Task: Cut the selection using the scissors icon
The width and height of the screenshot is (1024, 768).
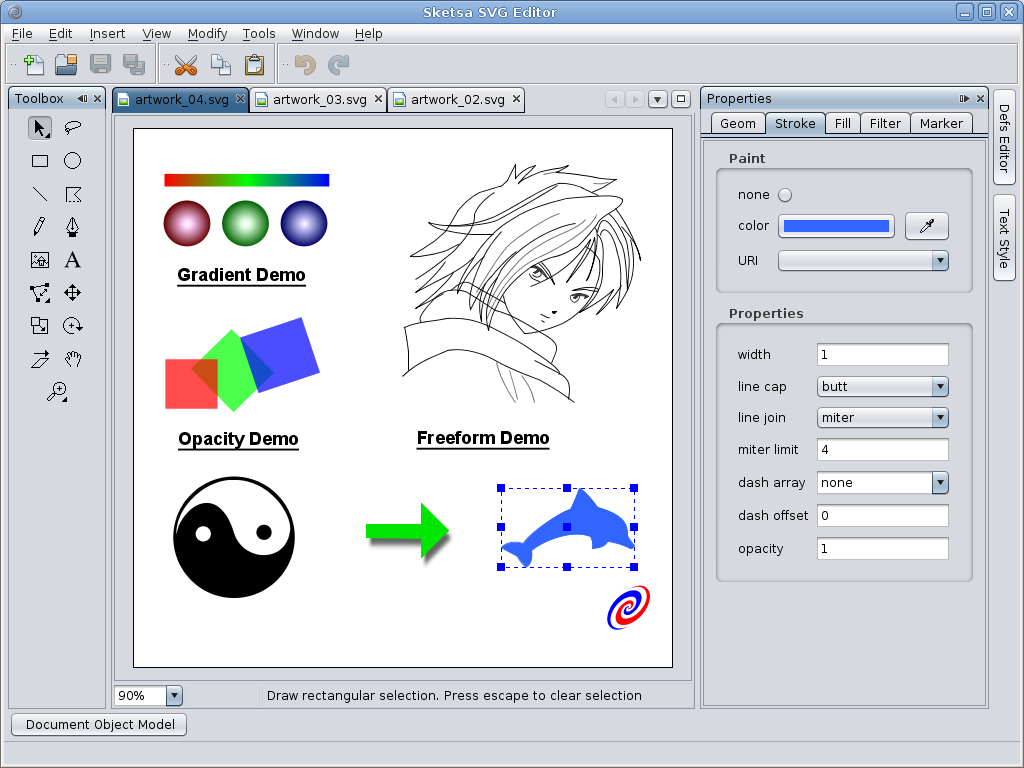Action: pos(186,64)
